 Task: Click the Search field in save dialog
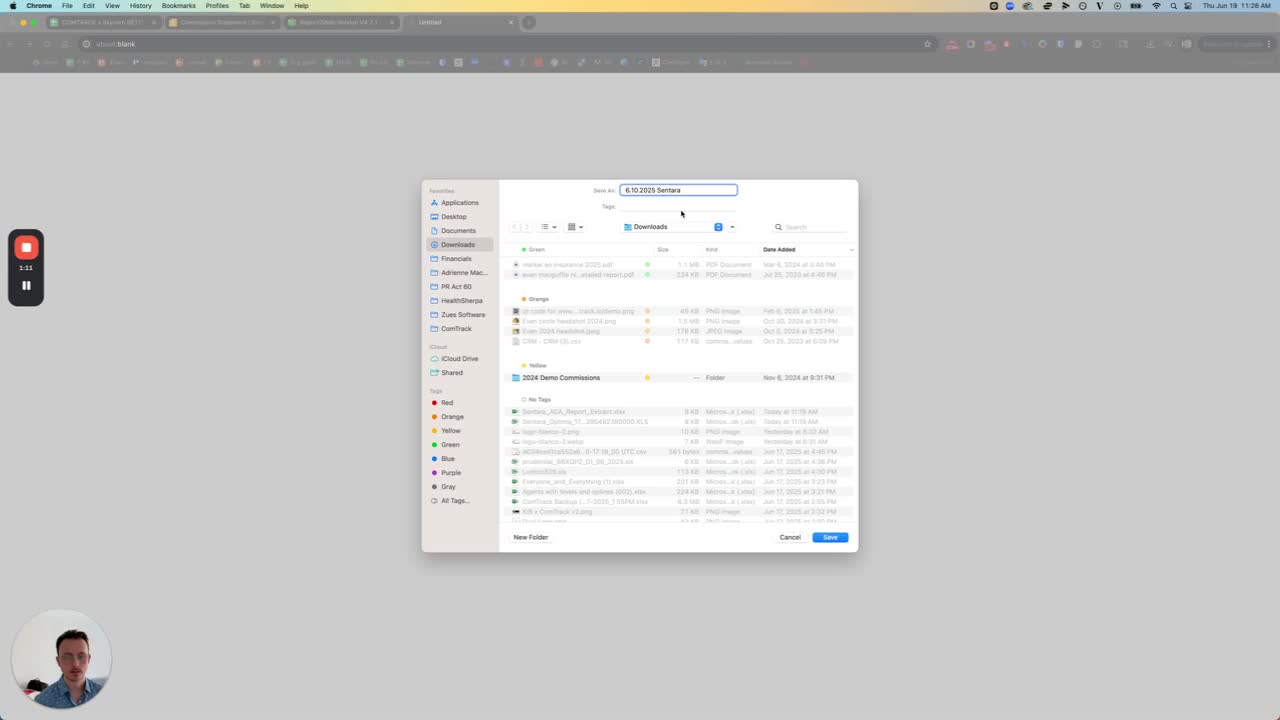tap(810, 227)
